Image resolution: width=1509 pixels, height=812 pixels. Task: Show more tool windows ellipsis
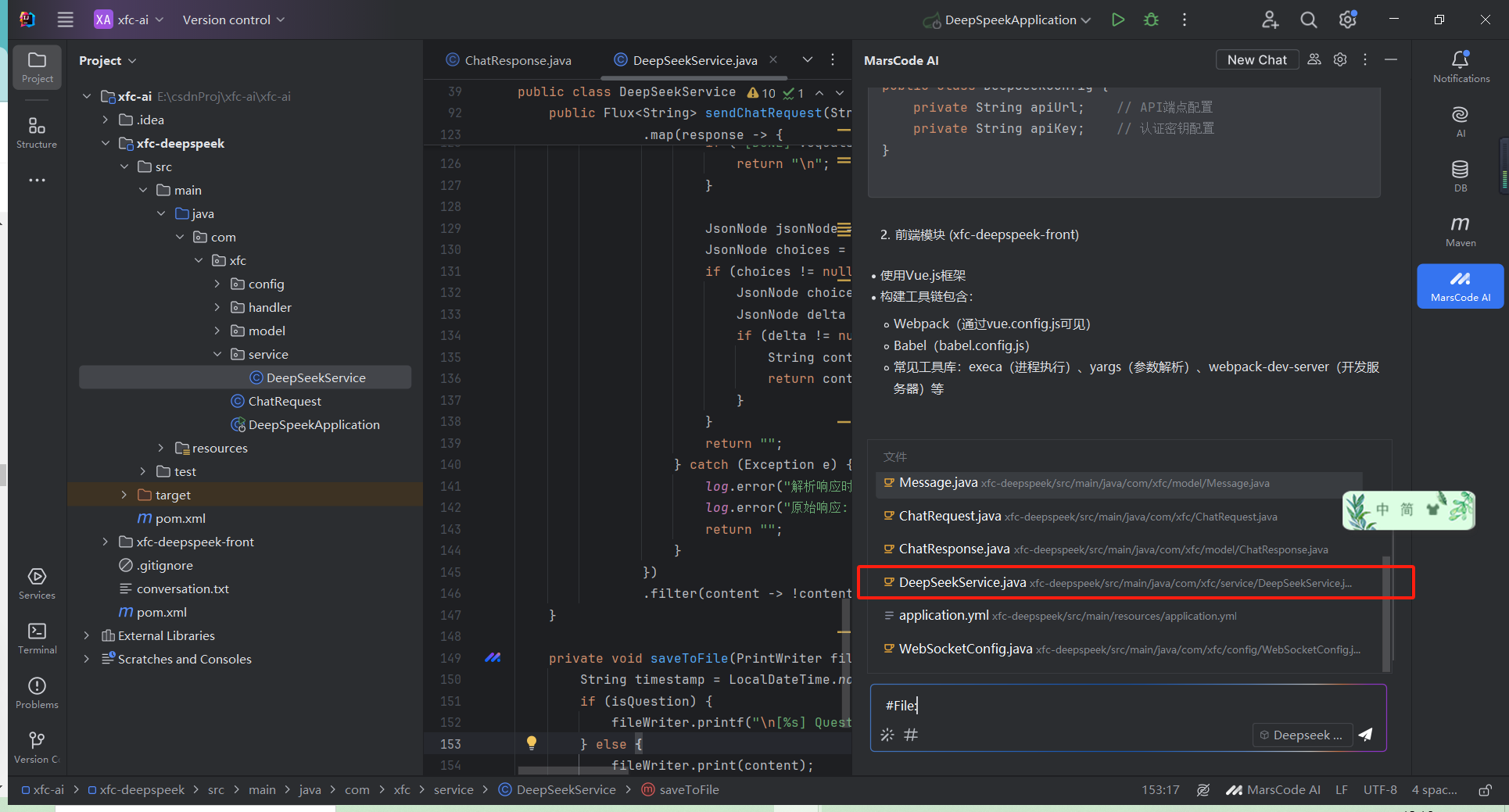tap(37, 181)
